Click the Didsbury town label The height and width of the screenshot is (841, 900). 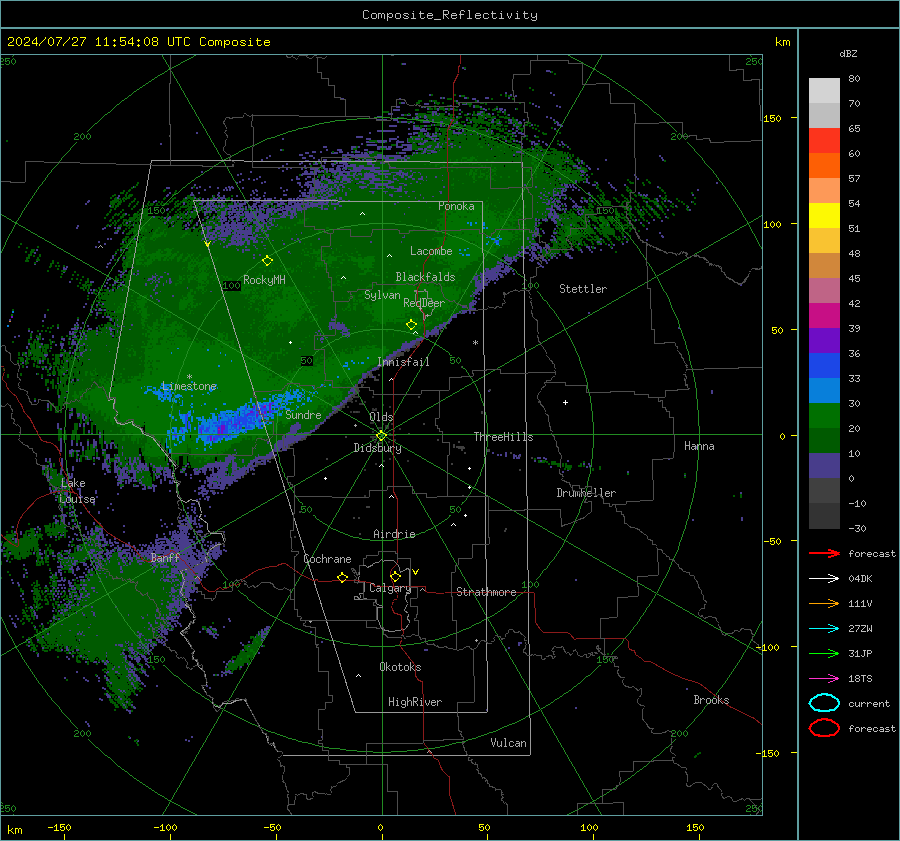pyautogui.click(x=377, y=448)
